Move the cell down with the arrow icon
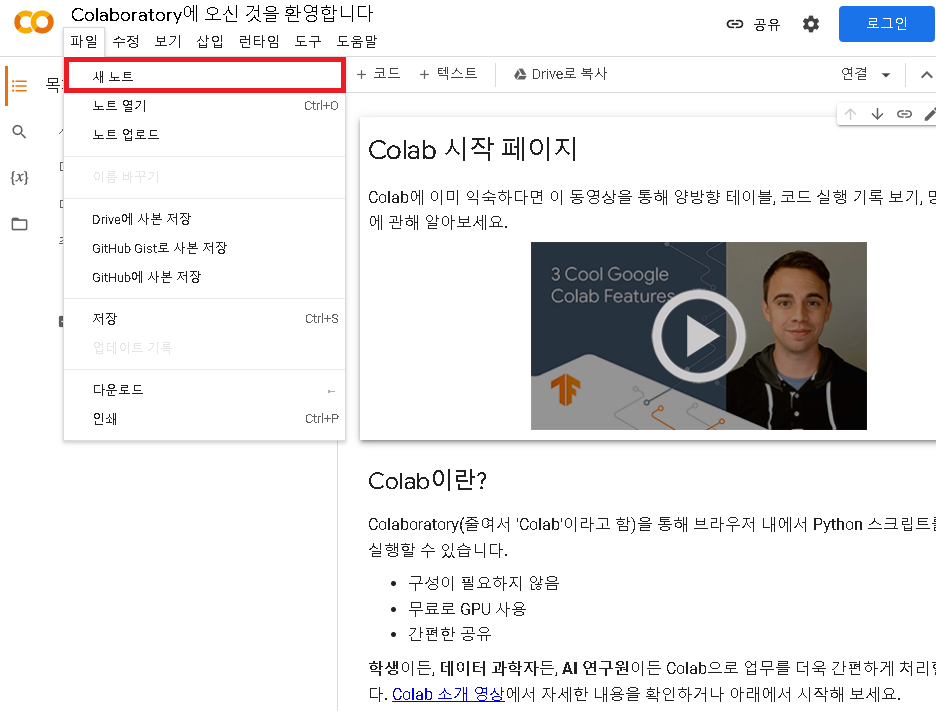 (x=878, y=114)
